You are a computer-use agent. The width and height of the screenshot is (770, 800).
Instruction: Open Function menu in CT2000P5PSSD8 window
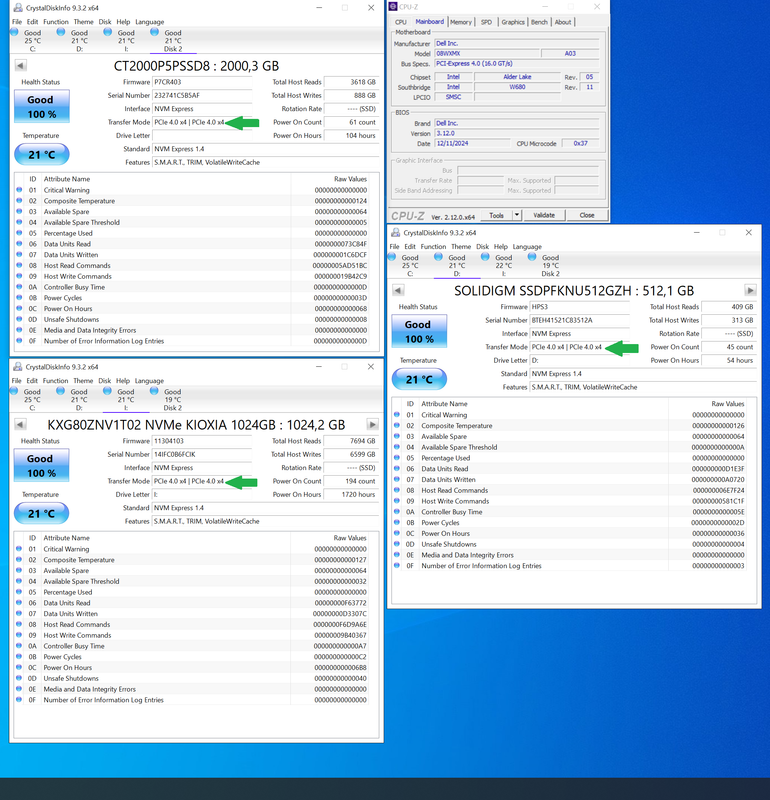point(56,22)
